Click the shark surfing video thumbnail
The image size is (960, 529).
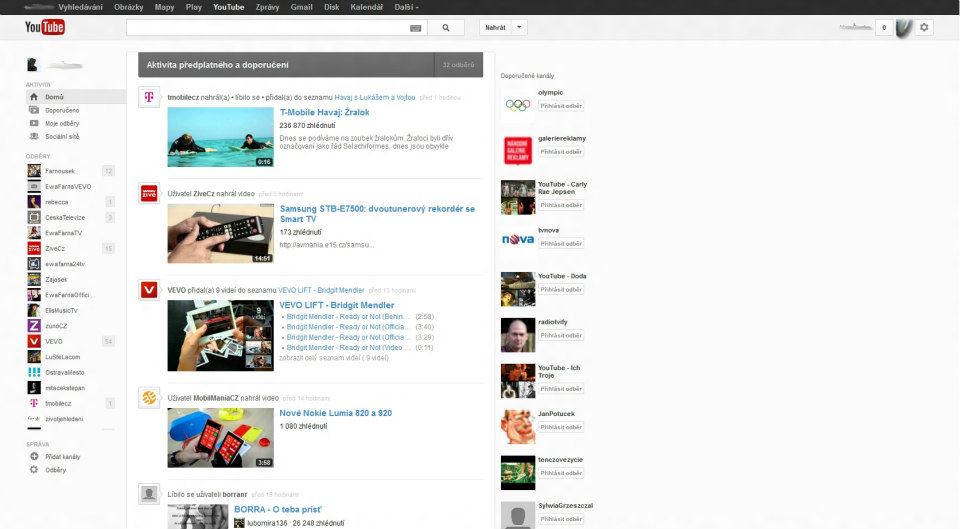click(220, 137)
